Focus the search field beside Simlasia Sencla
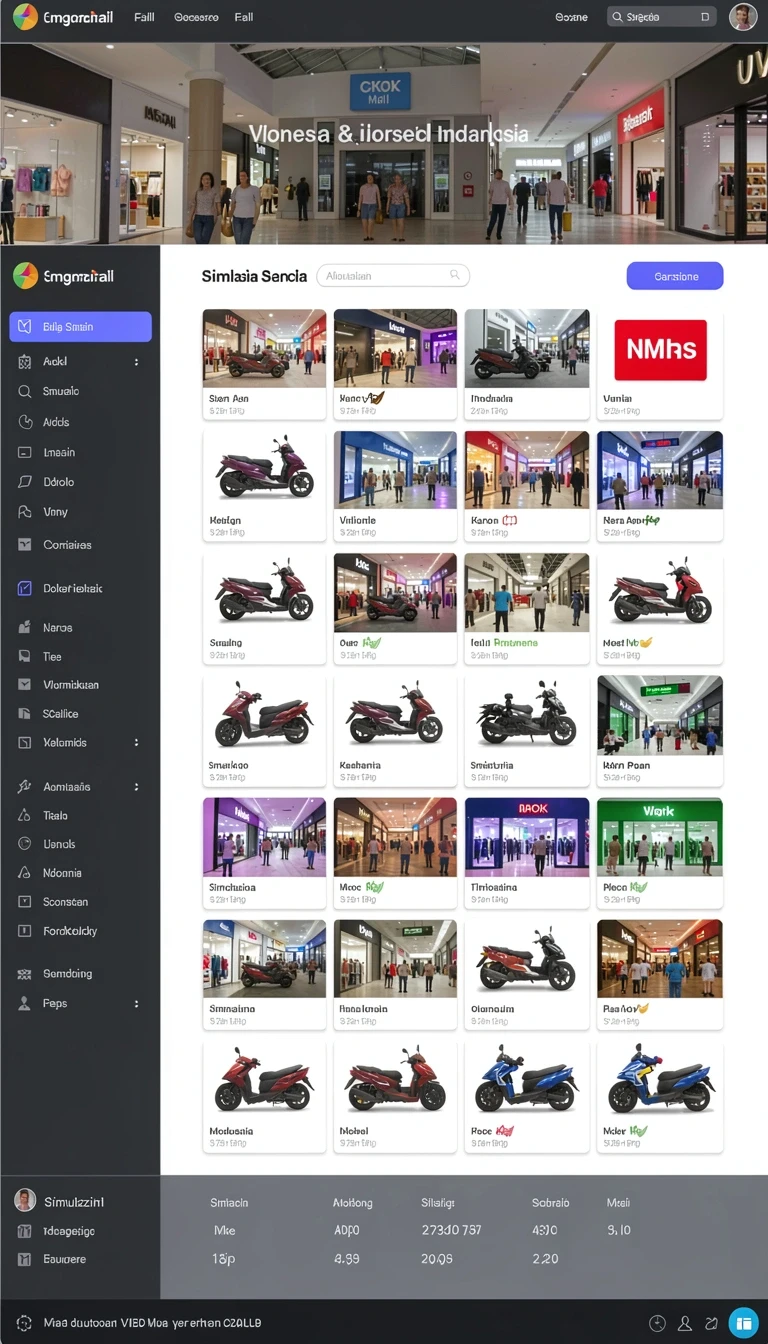This screenshot has width=768, height=1344. [393, 275]
